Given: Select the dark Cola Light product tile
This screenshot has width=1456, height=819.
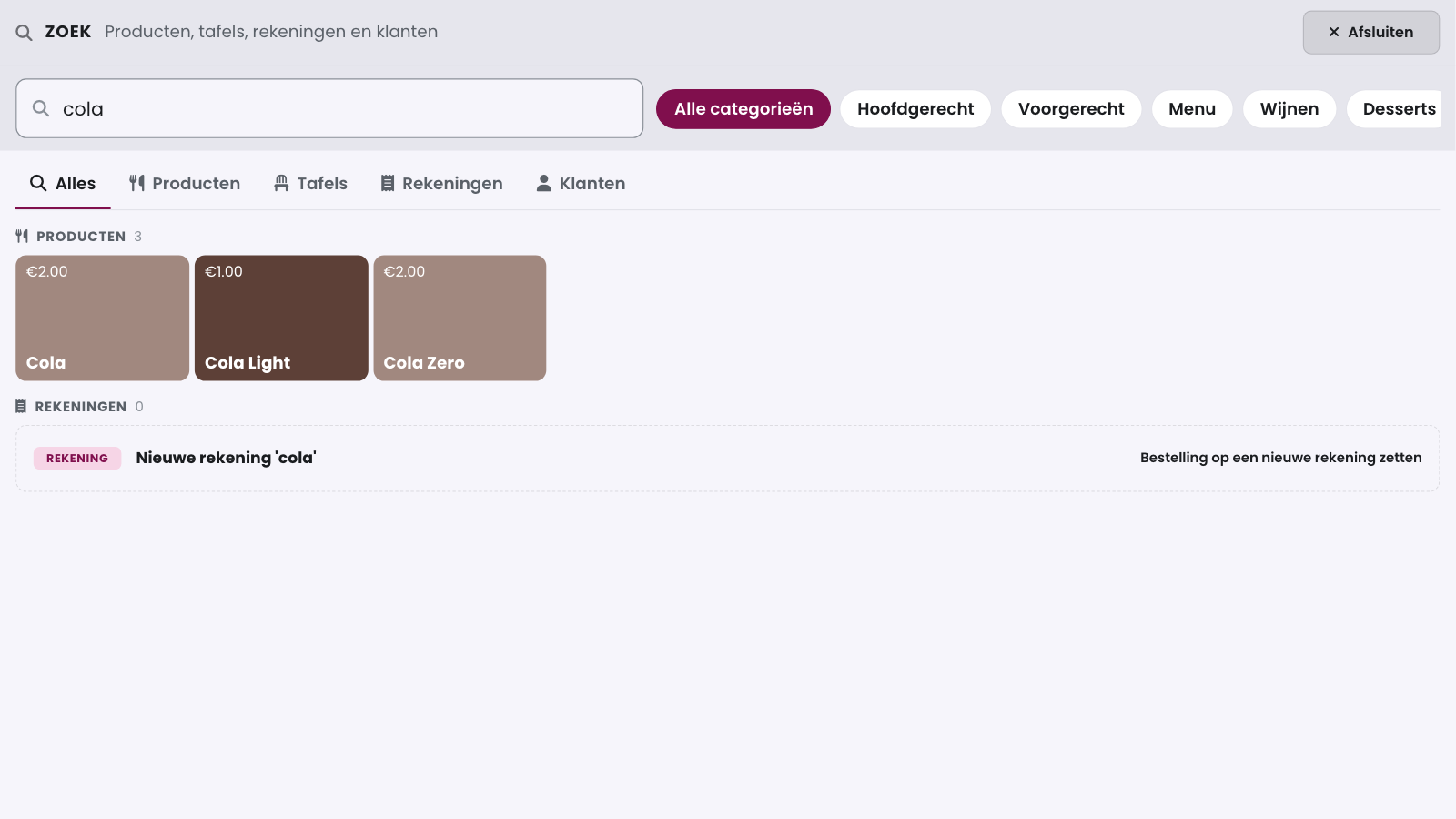Looking at the screenshot, I should point(281,318).
